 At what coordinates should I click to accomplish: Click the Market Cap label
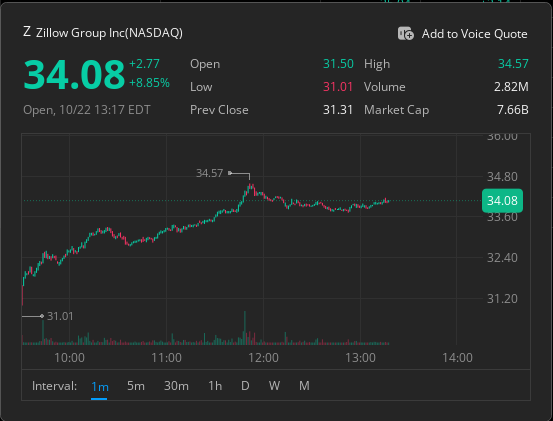point(396,110)
